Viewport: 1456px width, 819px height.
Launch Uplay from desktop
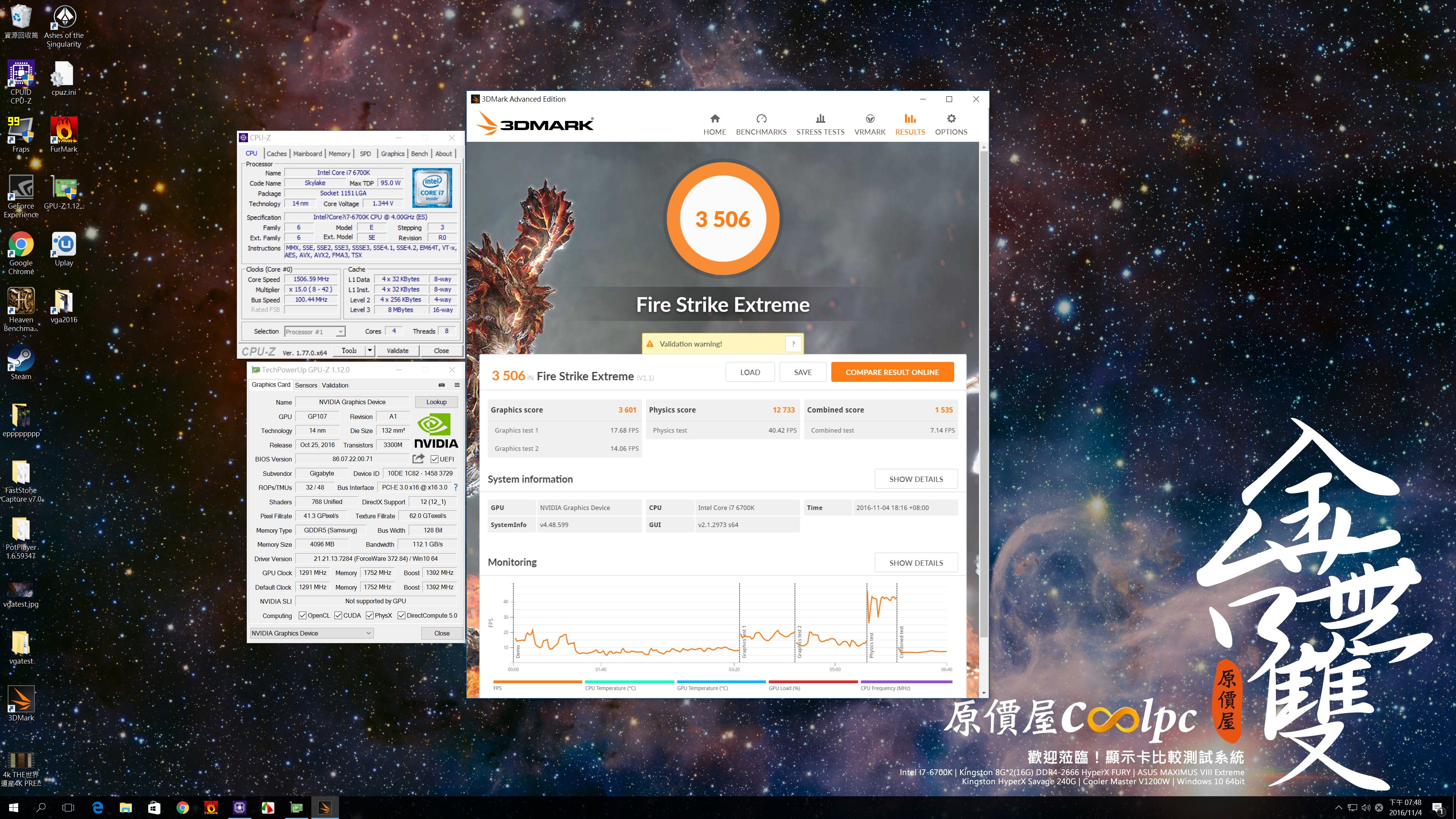(x=64, y=249)
